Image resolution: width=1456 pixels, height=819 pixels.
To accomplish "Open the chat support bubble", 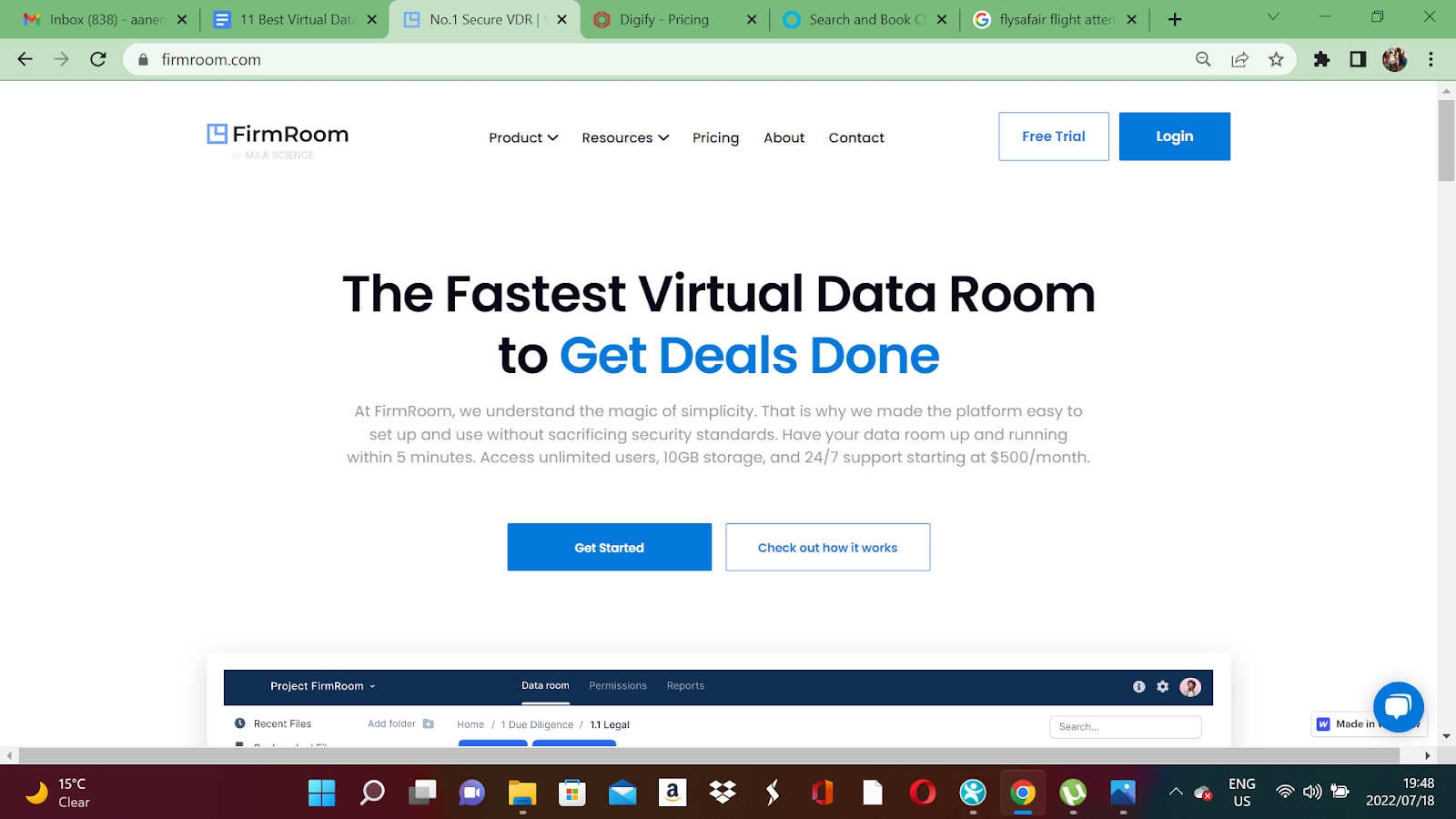I will [1399, 707].
